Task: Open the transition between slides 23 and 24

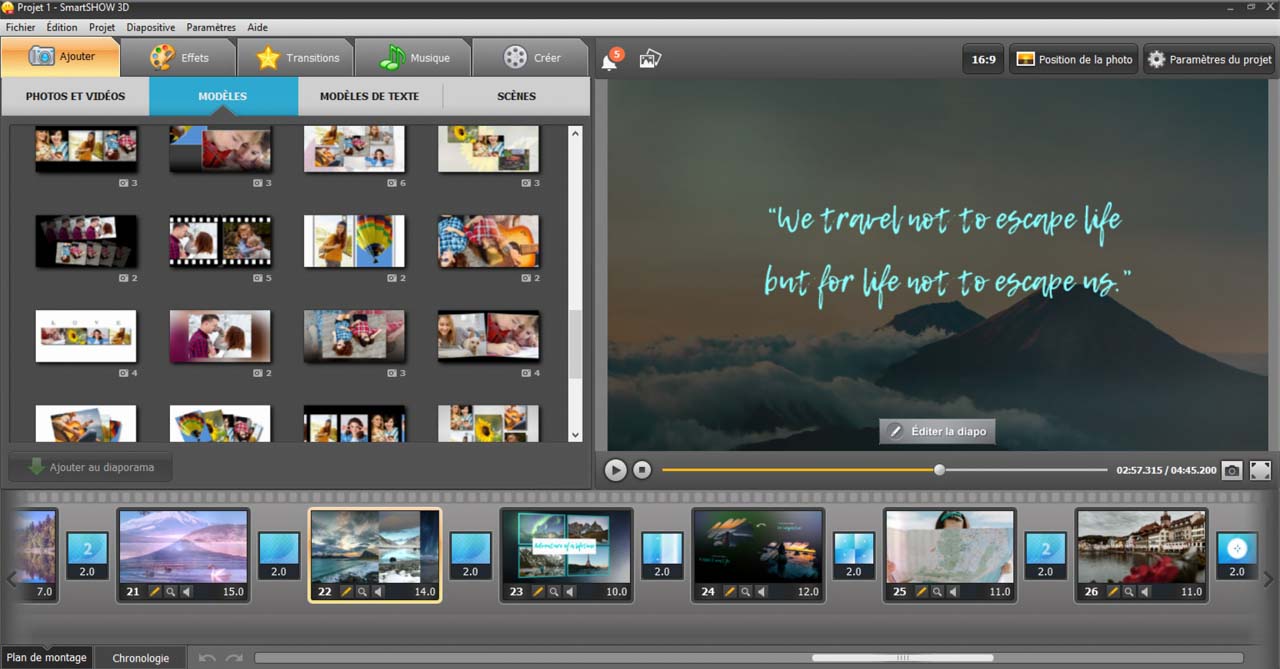Action: coord(662,555)
